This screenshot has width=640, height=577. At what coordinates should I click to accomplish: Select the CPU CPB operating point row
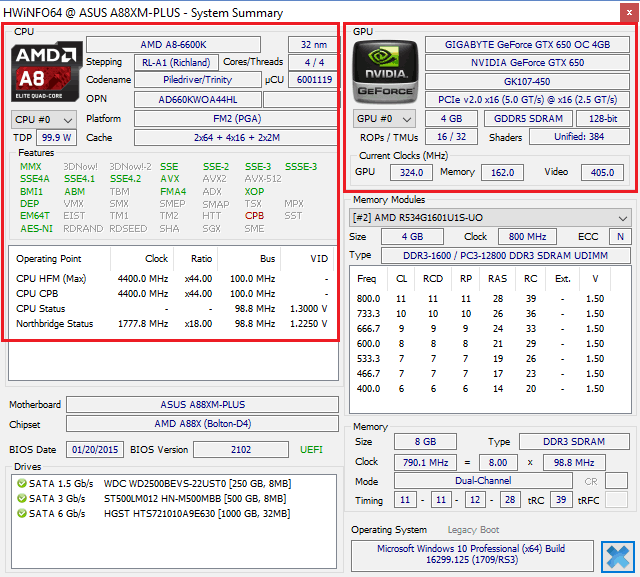[x=172, y=294]
